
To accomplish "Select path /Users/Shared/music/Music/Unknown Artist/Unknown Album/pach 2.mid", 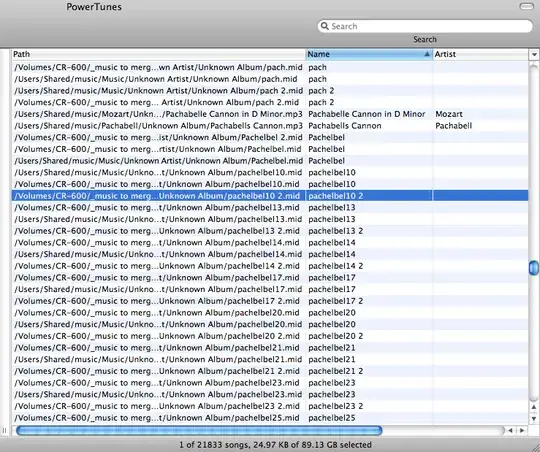I will pyautogui.click(x=158, y=91).
